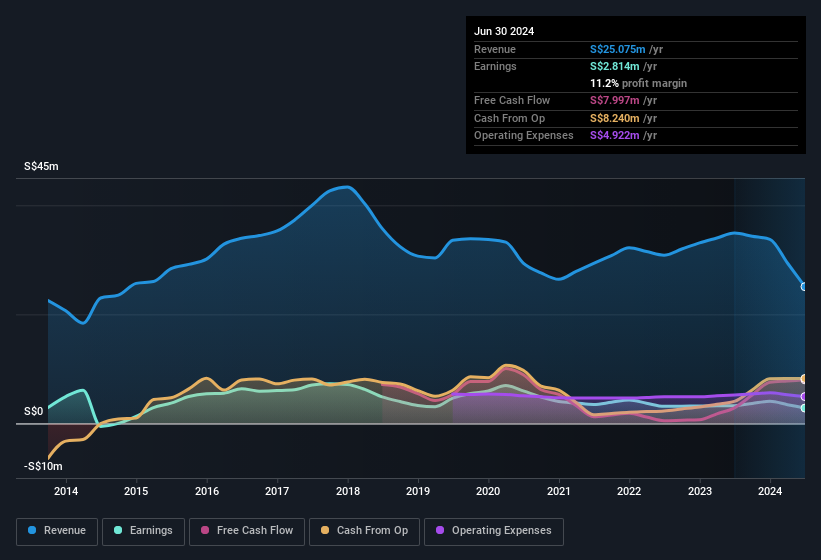Click the purple Operating Expenses end-point marker
The width and height of the screenshot is (821, 560).
[x=804, y=397]
